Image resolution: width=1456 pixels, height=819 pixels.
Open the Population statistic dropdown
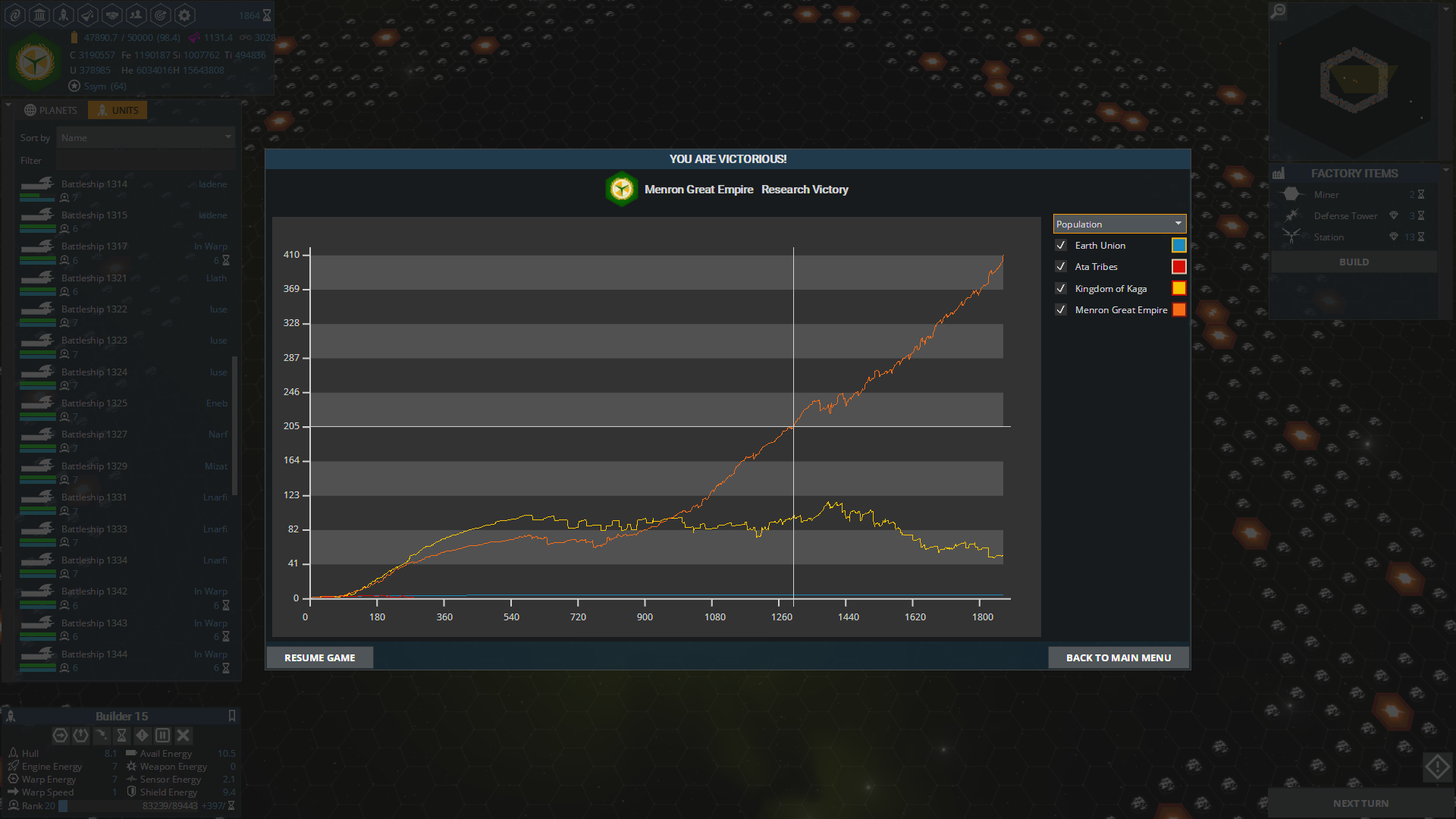(x=1119, y=224)
